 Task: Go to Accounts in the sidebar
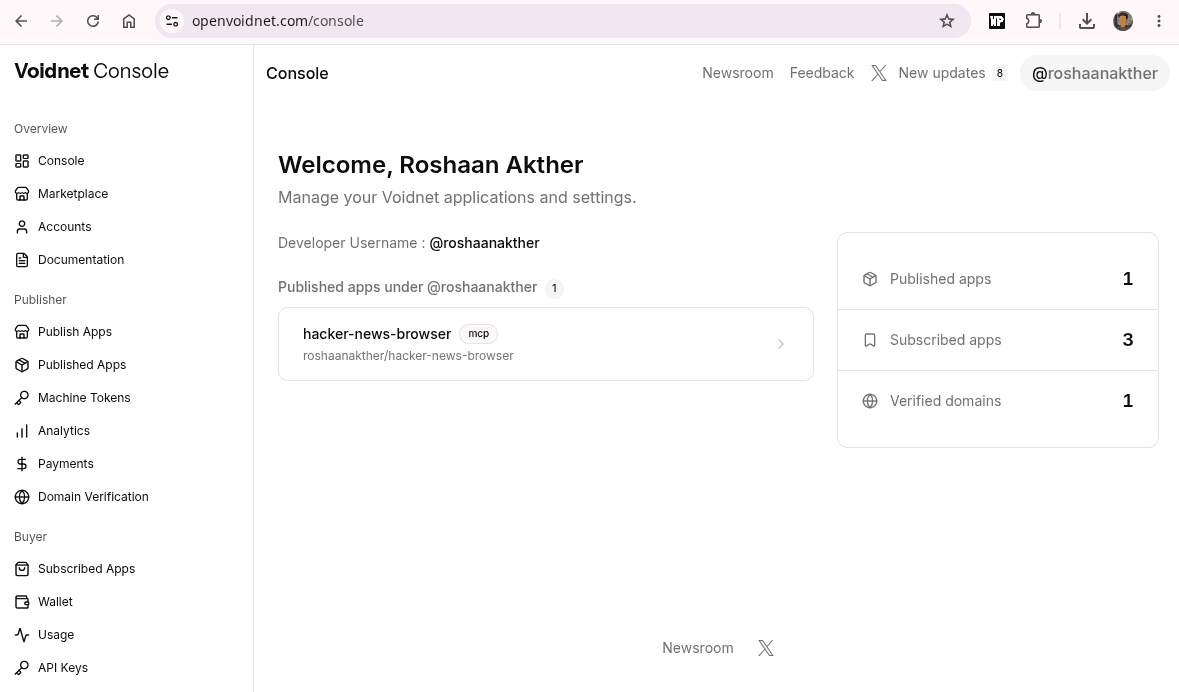click(53, 227)
